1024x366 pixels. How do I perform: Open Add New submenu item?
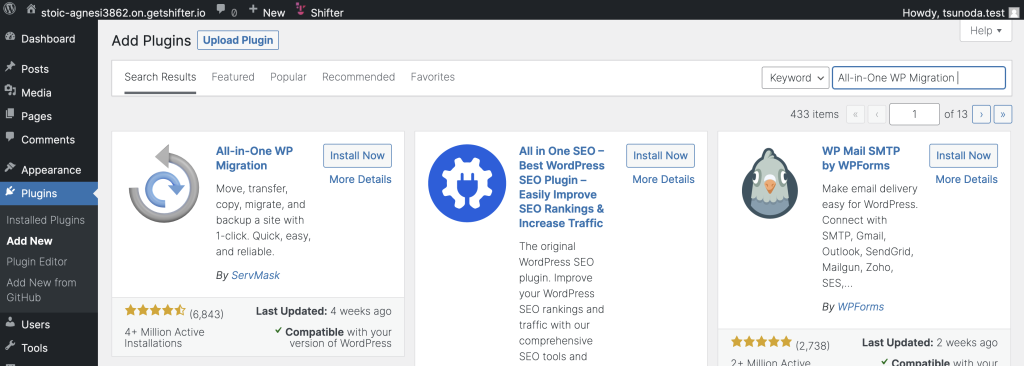coord(29,241)
